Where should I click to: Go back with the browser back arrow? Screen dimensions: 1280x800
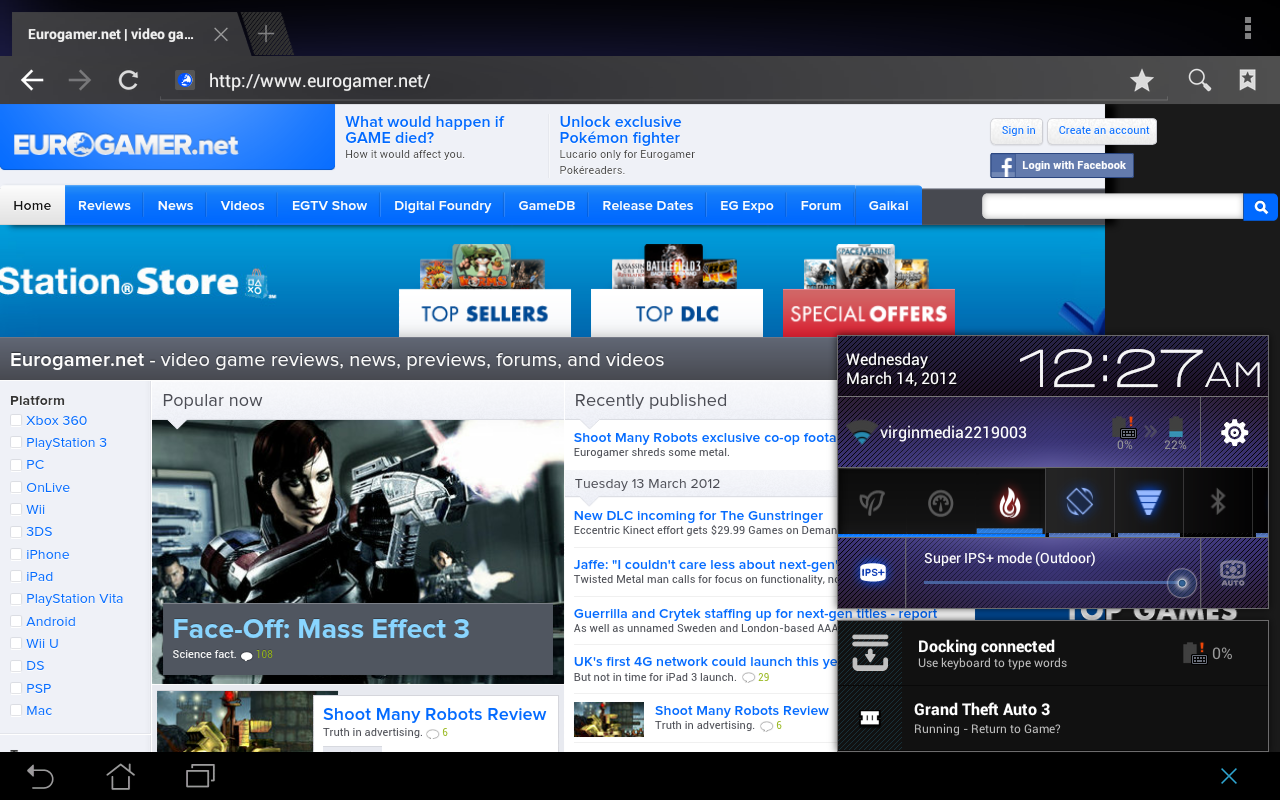tap(32, 81)
